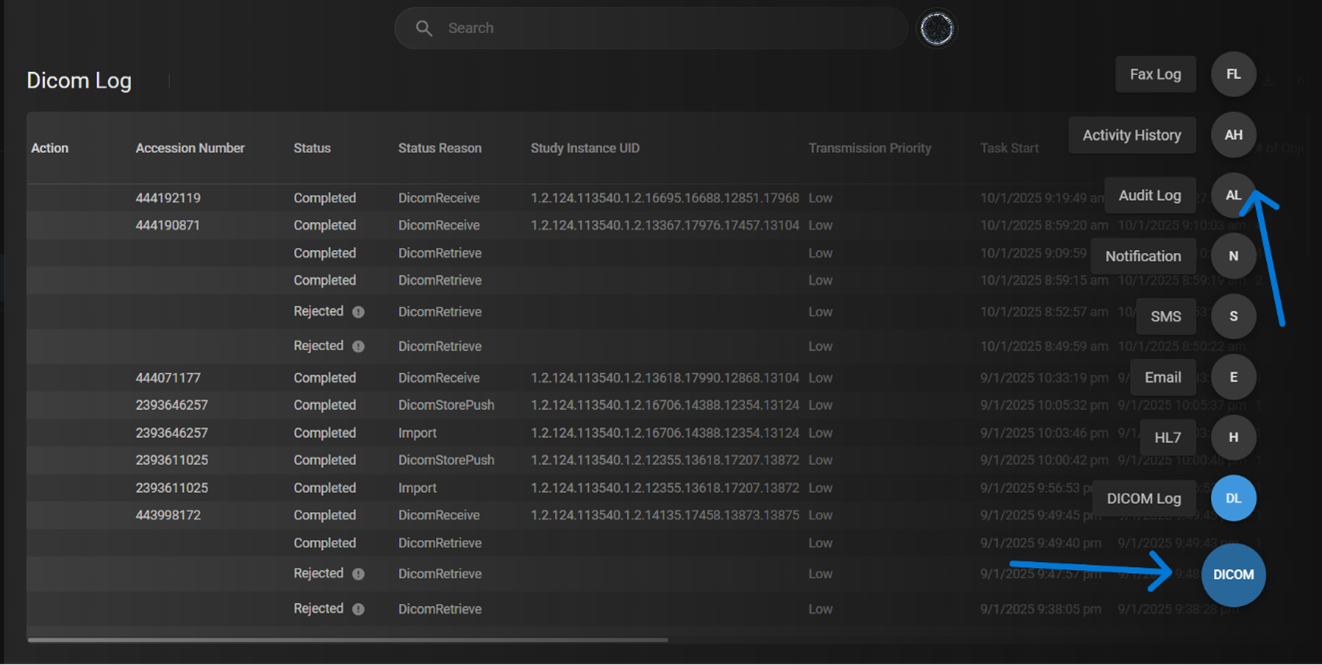Select the blue DL DICOM Log icon
Screen dimensions: 1322x665
(1233, 498)
